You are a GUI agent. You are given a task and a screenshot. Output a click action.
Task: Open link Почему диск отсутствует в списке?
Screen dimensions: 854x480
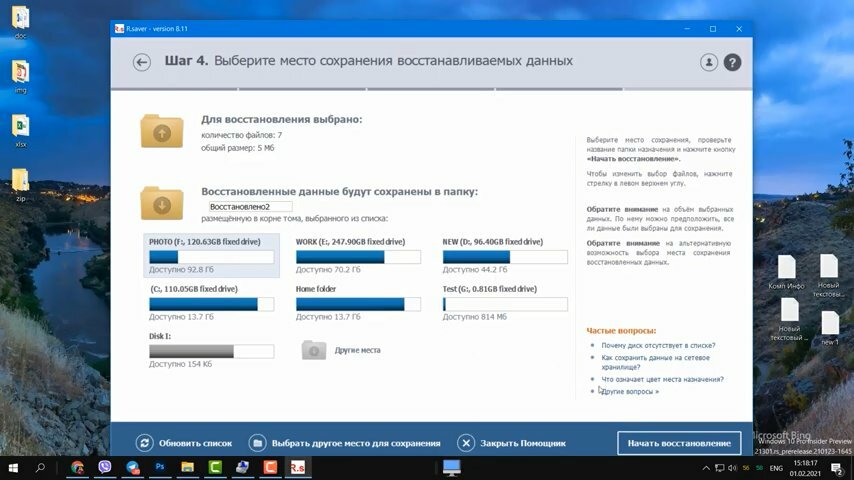coord(658,345)
